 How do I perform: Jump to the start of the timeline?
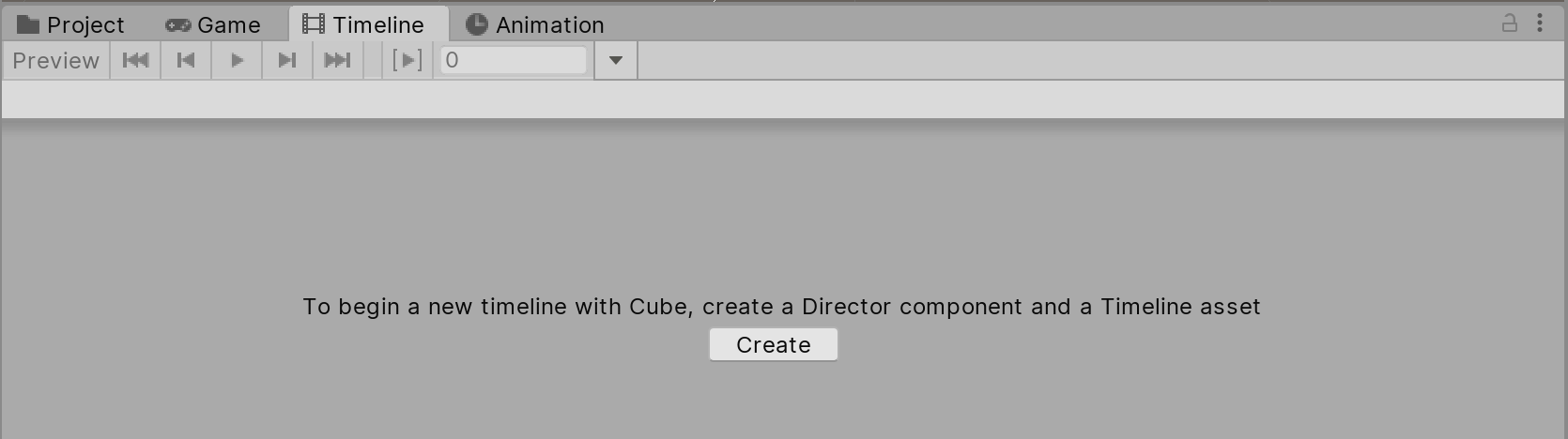pyautogui.click(x=135, y=60)
